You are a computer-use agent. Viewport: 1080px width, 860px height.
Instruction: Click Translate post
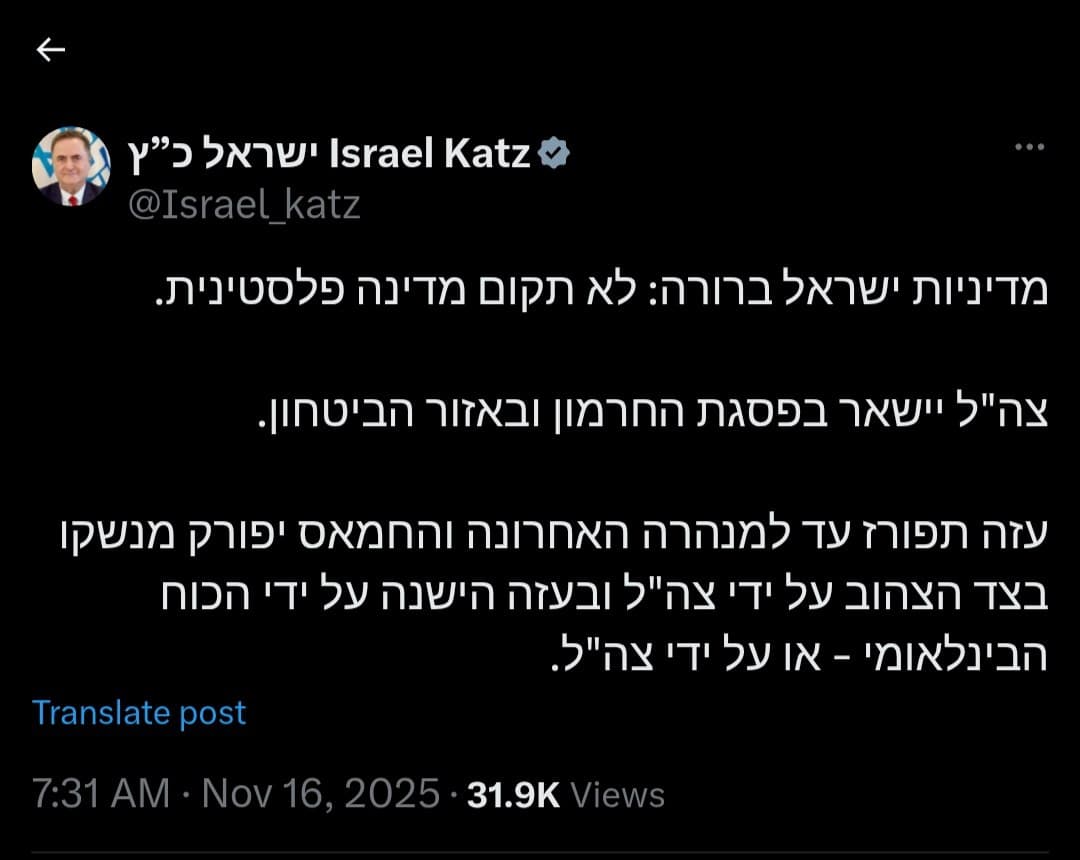(x=139, y=713)
